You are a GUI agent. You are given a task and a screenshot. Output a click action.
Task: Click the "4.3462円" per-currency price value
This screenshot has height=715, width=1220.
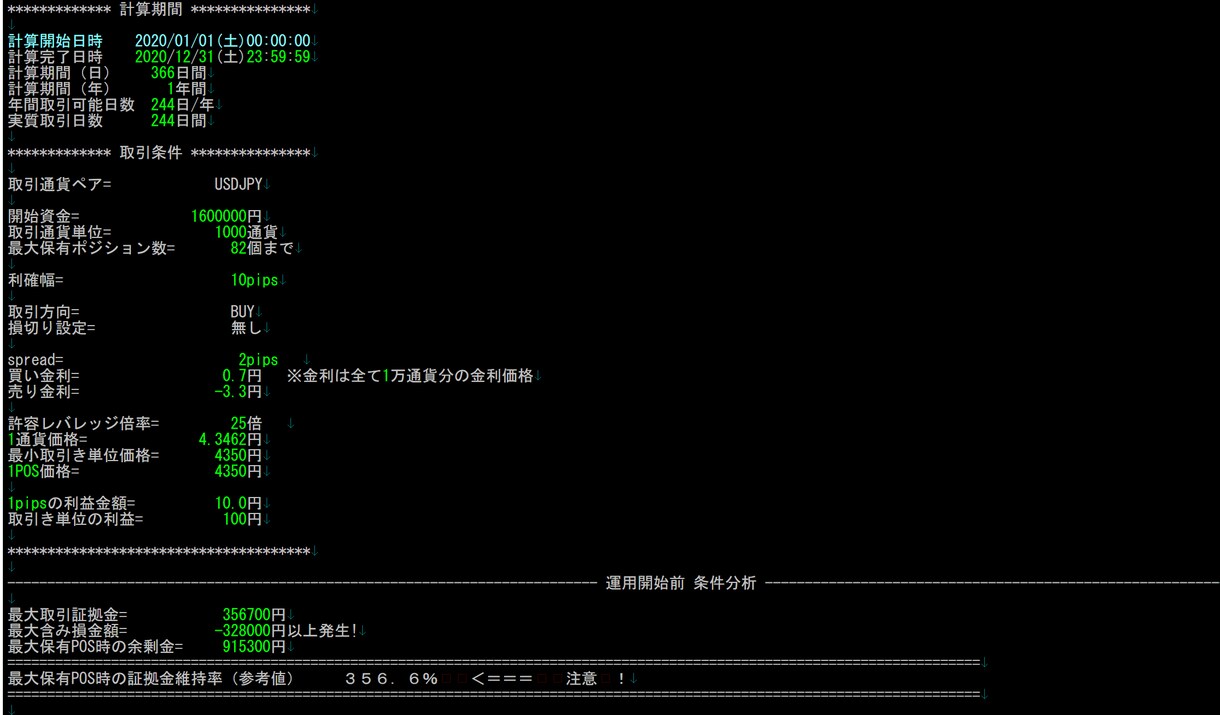[x=231, y=441]
